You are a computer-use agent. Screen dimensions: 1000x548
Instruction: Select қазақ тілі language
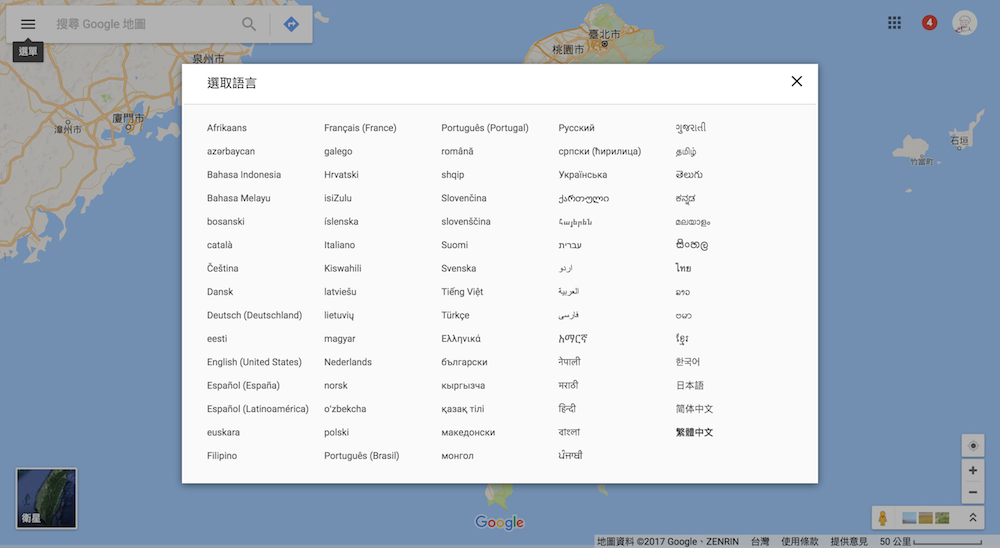pyautogui.click(x=462, y=409)
